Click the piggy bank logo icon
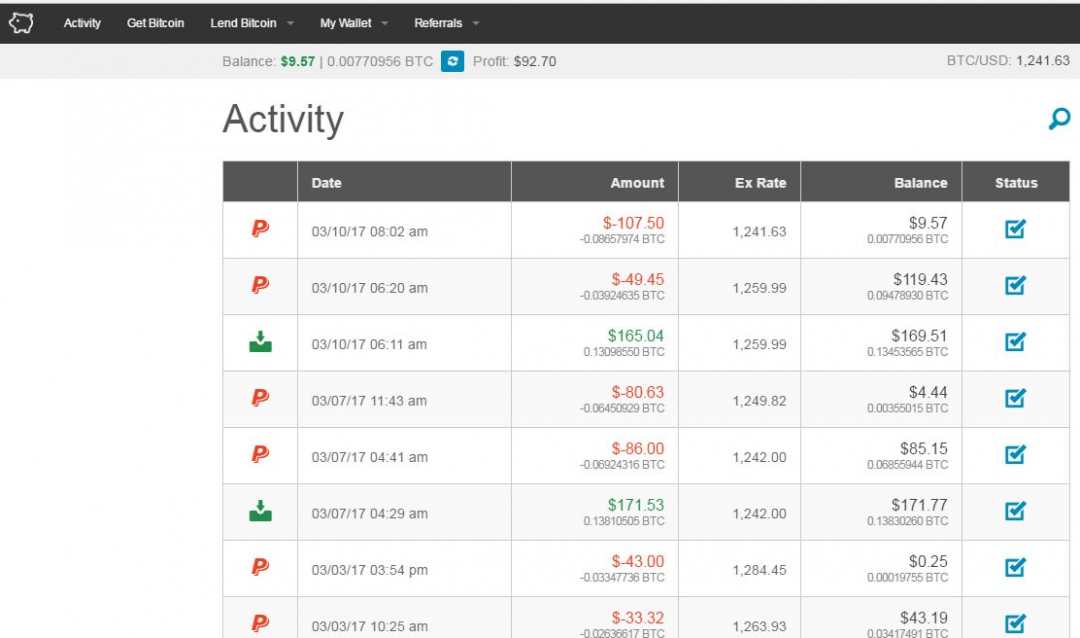Viewport: 1080px width, 638px height. pyautogui.click(x=21, y=22)
